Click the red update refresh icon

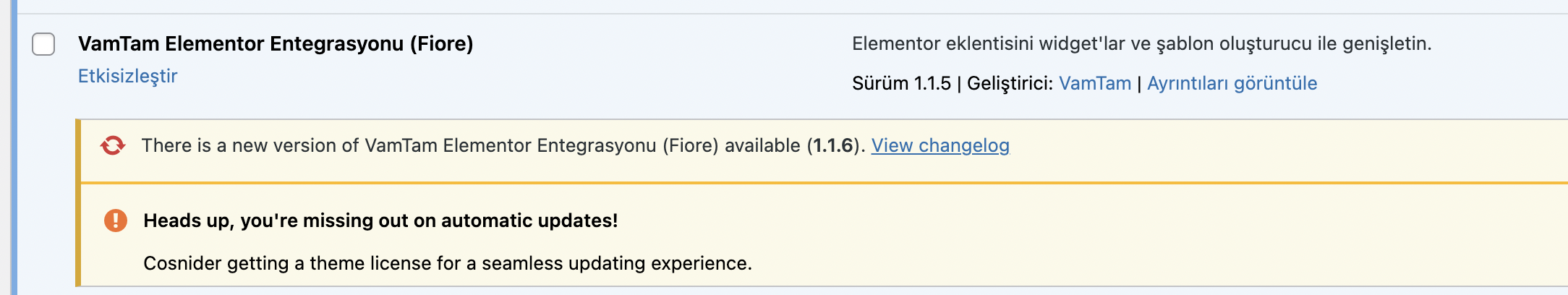113,145
